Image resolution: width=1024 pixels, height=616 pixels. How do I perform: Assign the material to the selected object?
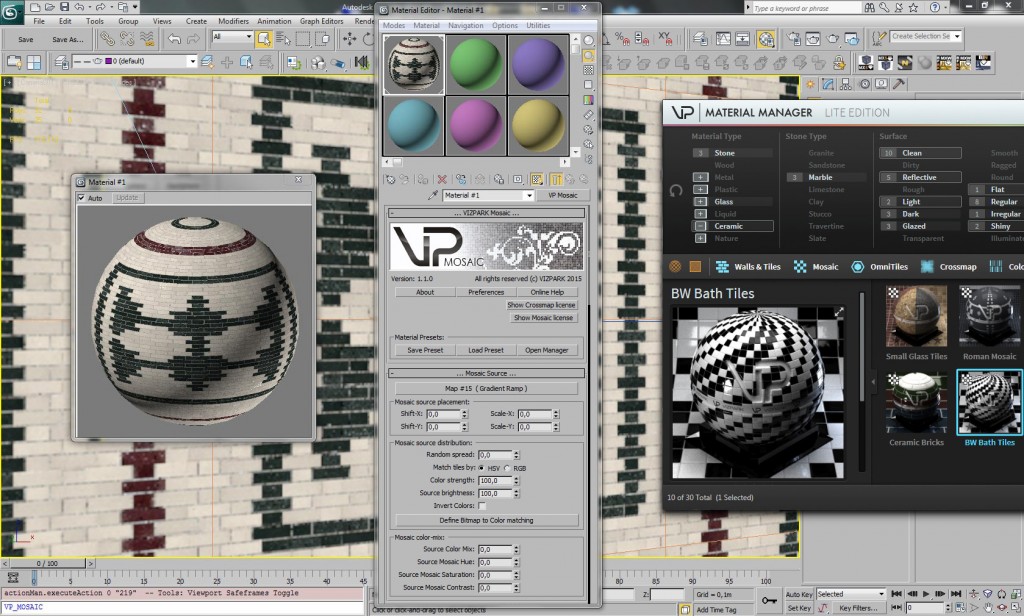tap(422, 180)
